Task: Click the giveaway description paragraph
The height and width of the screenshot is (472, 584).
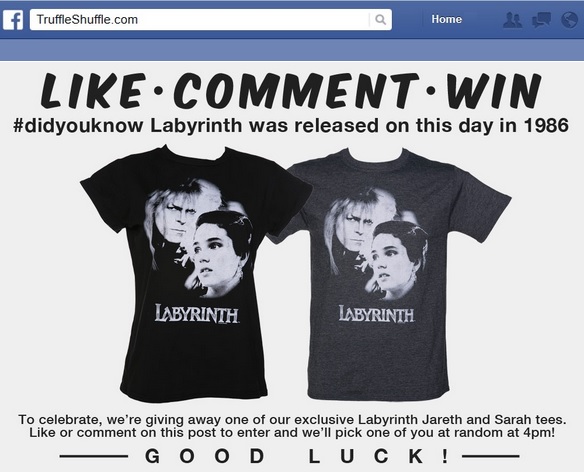Action: (x=292, y=426)
